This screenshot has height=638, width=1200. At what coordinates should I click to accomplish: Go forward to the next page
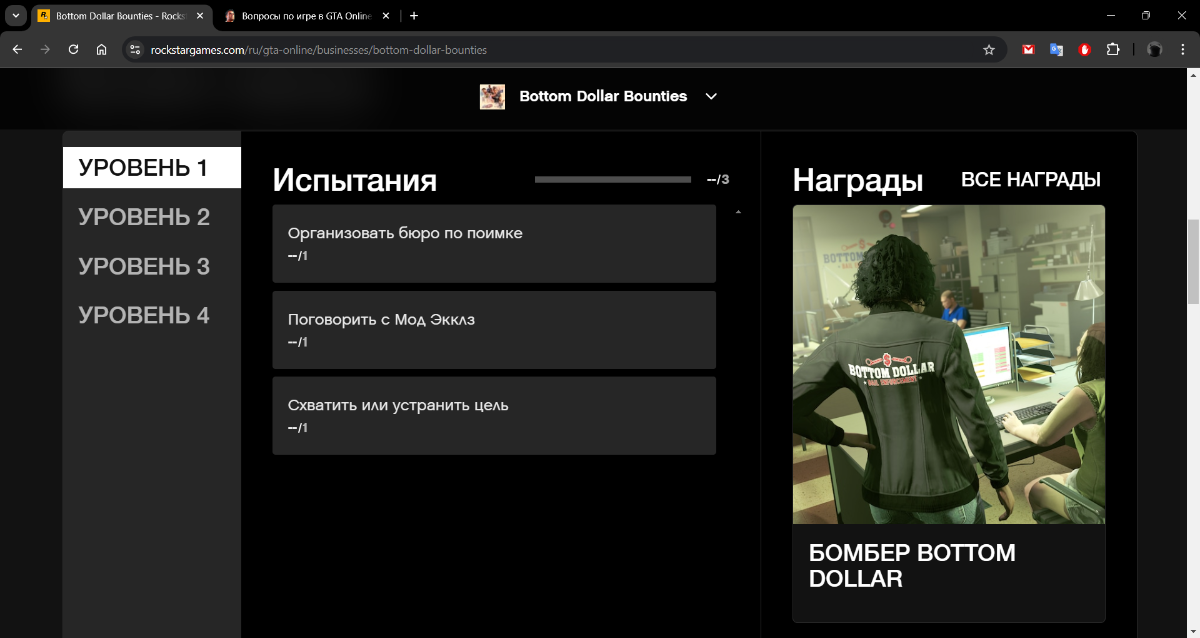coord(45,49)
